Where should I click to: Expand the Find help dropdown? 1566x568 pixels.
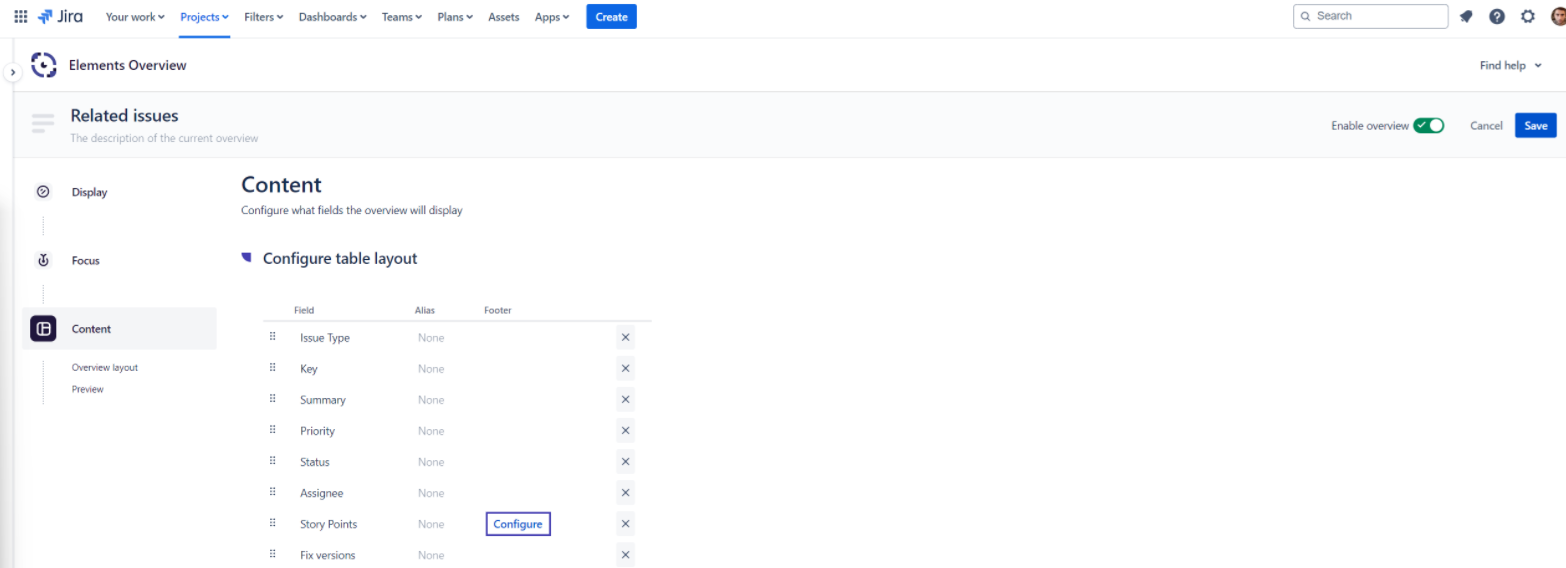pos(1510,66)
